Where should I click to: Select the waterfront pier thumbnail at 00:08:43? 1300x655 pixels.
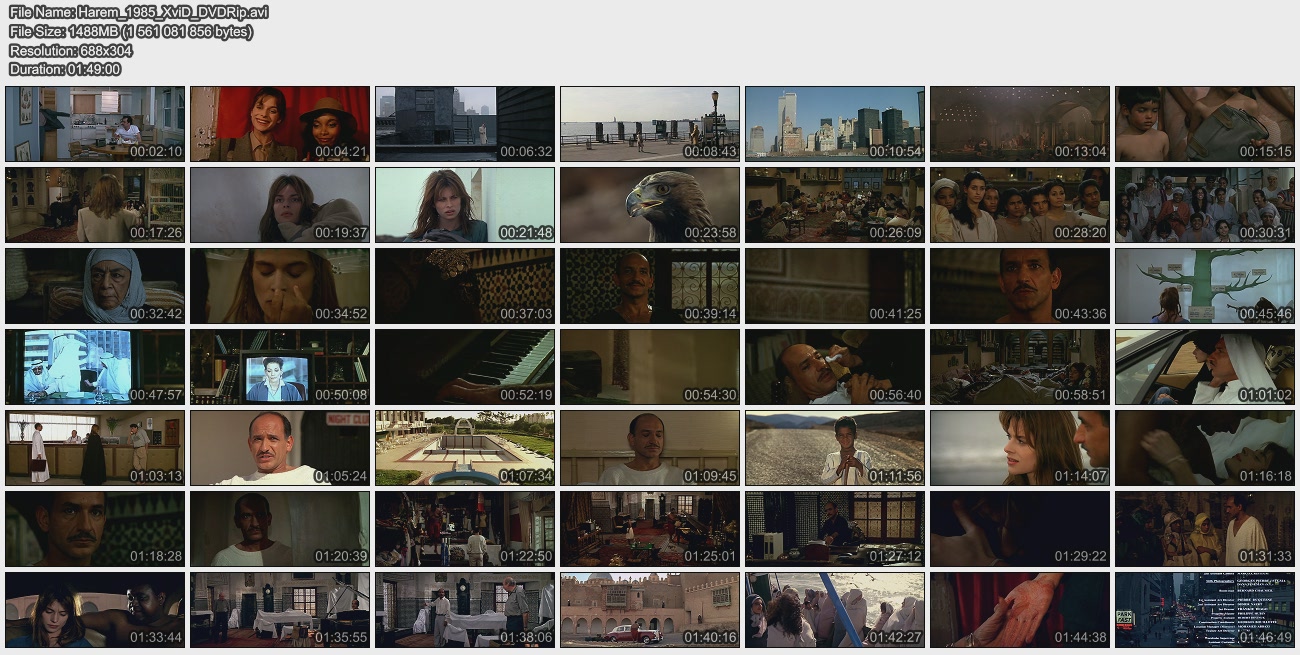click(x=650, y=124)
